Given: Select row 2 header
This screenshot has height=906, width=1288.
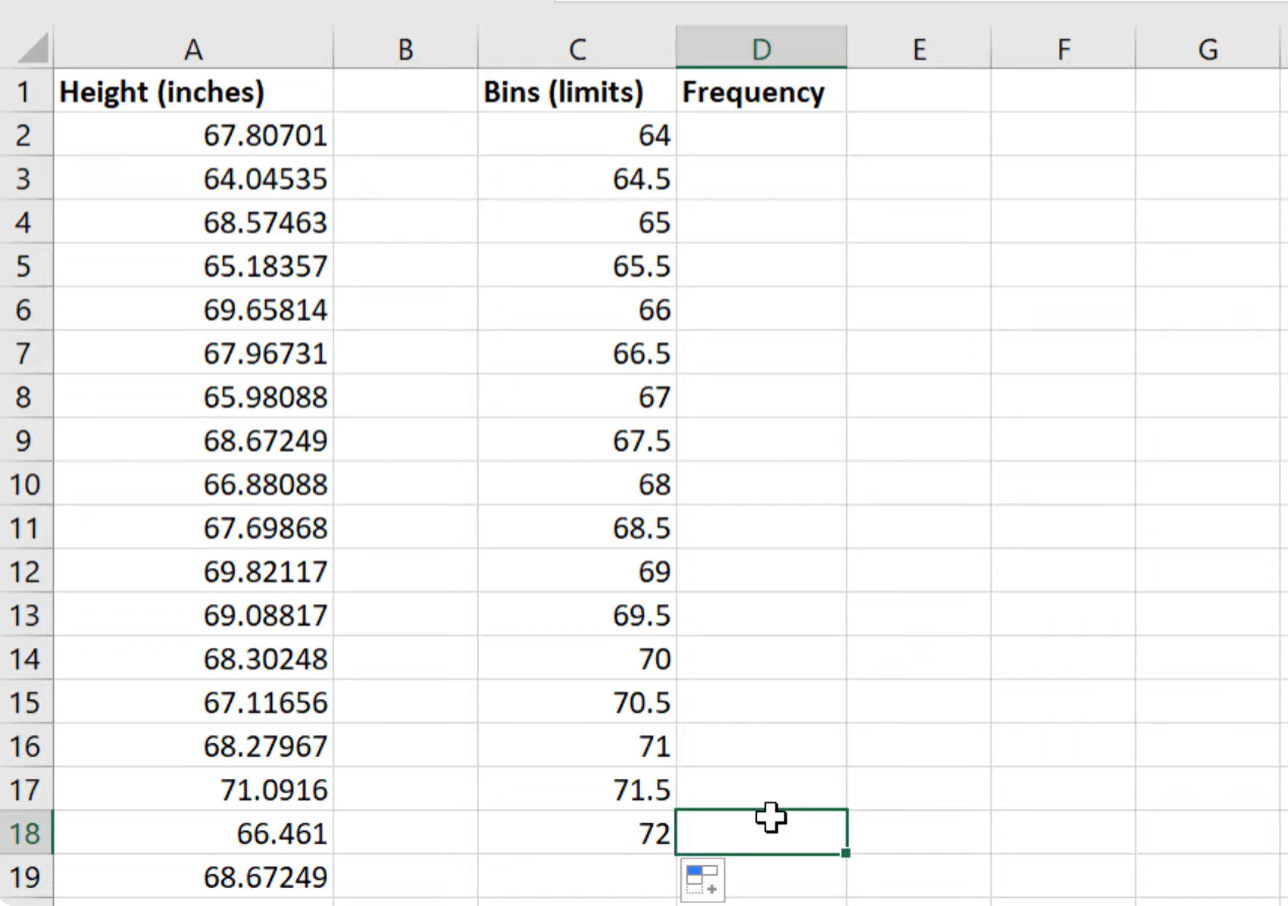Looking at the screenshot, I should 26,135.
